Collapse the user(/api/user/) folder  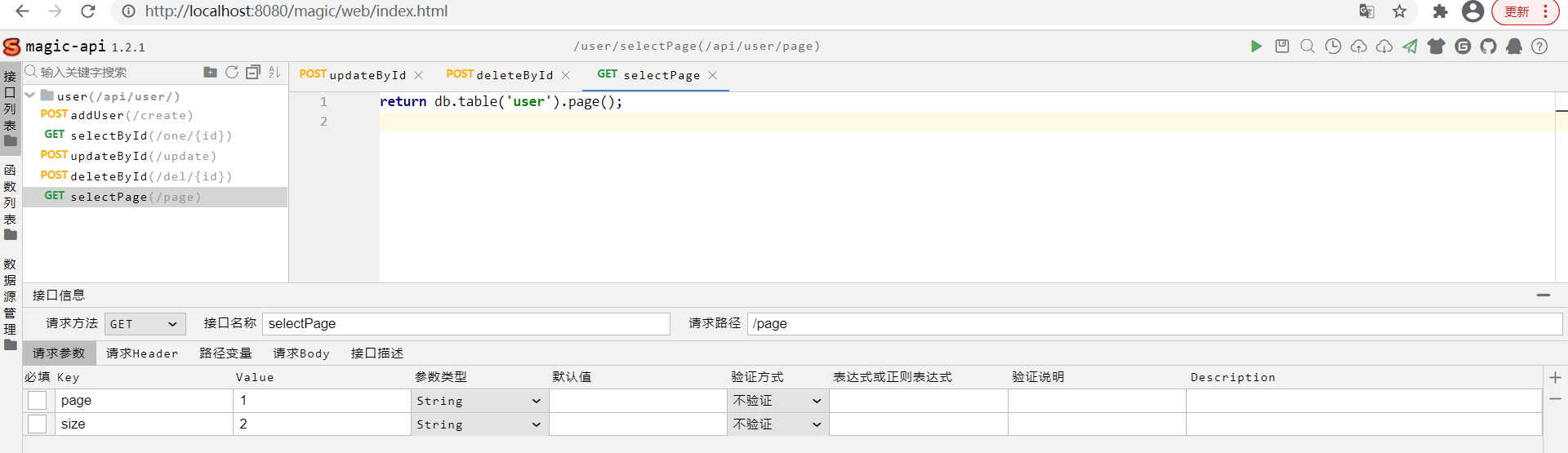pyautogui.click(x=30, y=95)
